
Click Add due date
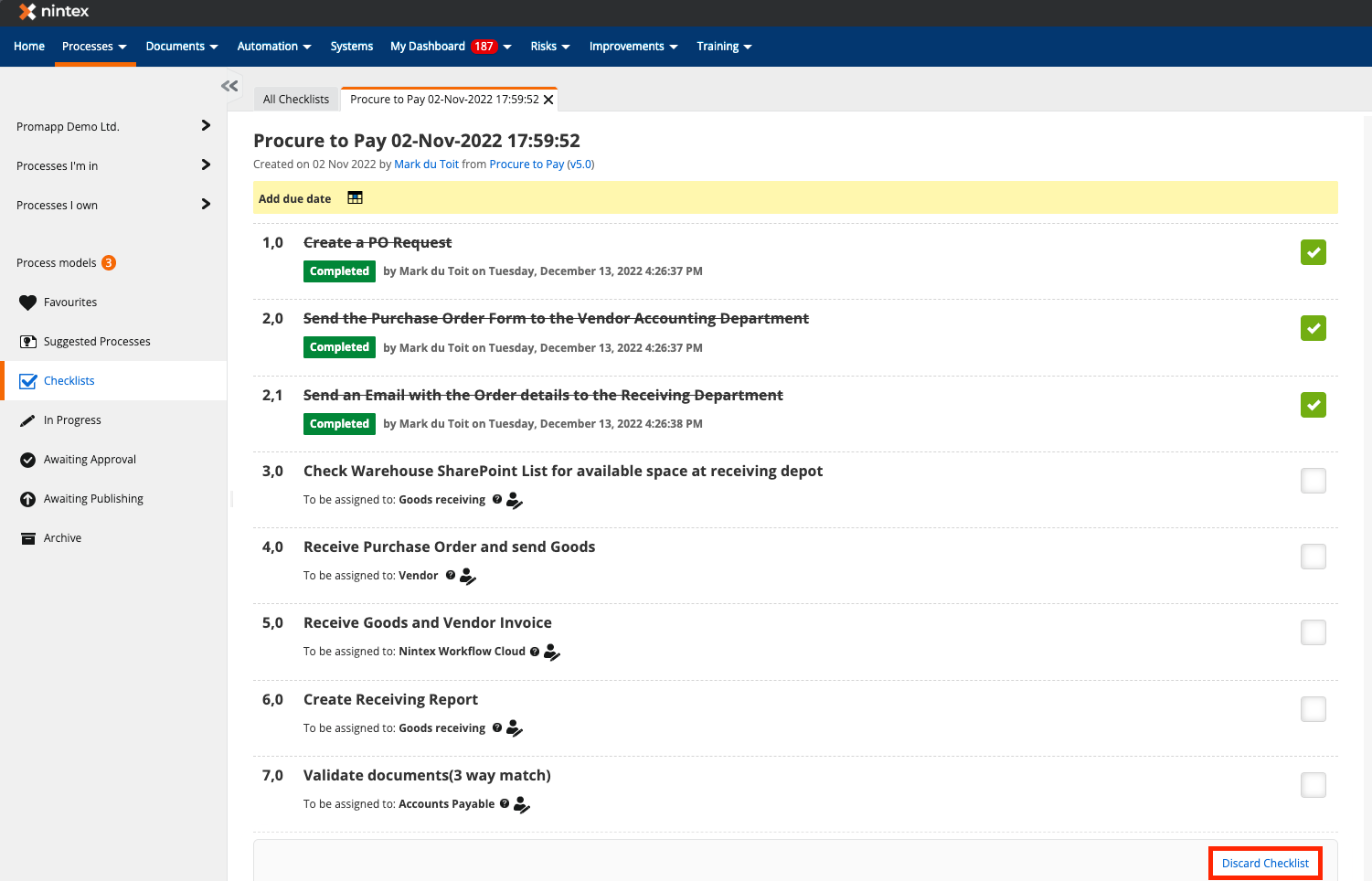pyautogui.click(x=294, y=198)
